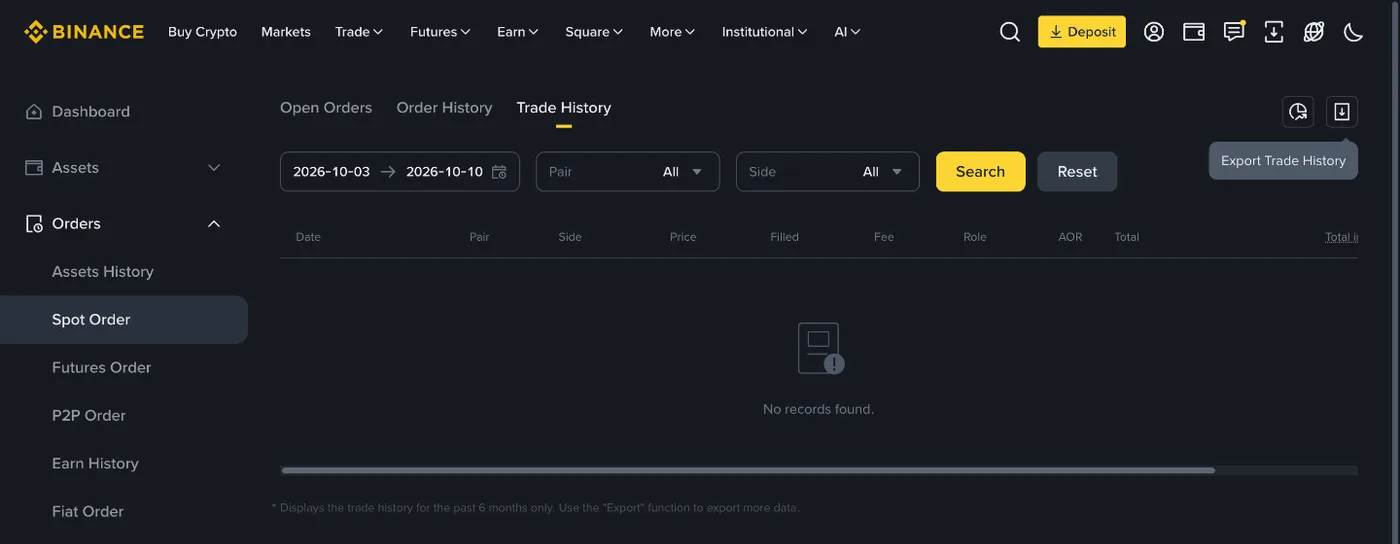This screenshot has height=544, width=1400.
Task: Click the Assets wallet icon in sidebar
Action: (34, 168)
